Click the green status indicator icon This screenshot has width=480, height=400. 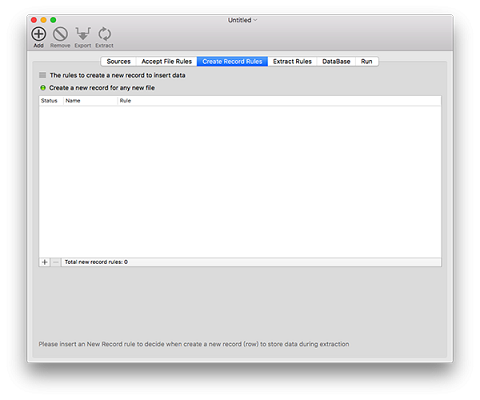tap(43, 88)
